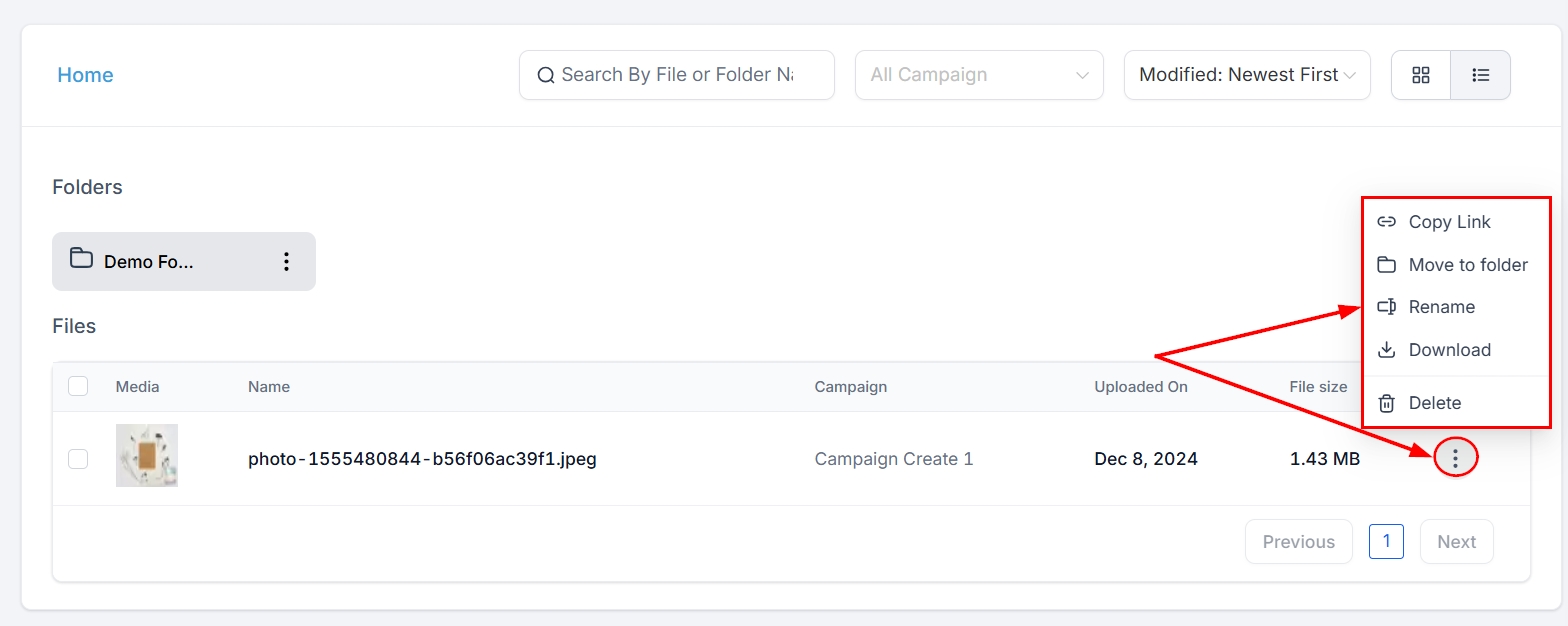1568x626 pixels.
Task: Expand the All Campaign dropdown
Action: [979, 75]
